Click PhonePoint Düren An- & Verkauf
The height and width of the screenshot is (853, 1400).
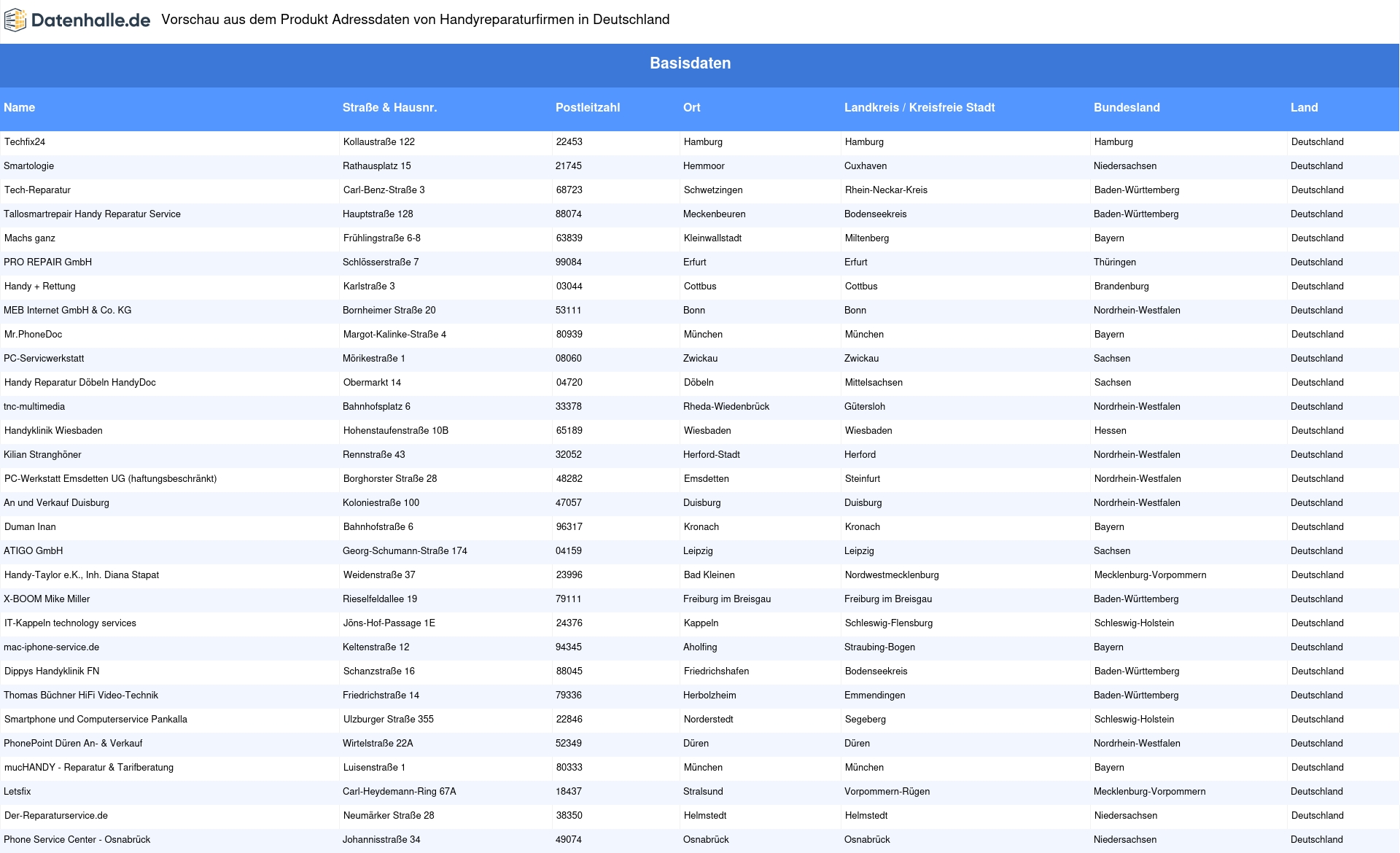pyautogui.click(x=73, y=744)
